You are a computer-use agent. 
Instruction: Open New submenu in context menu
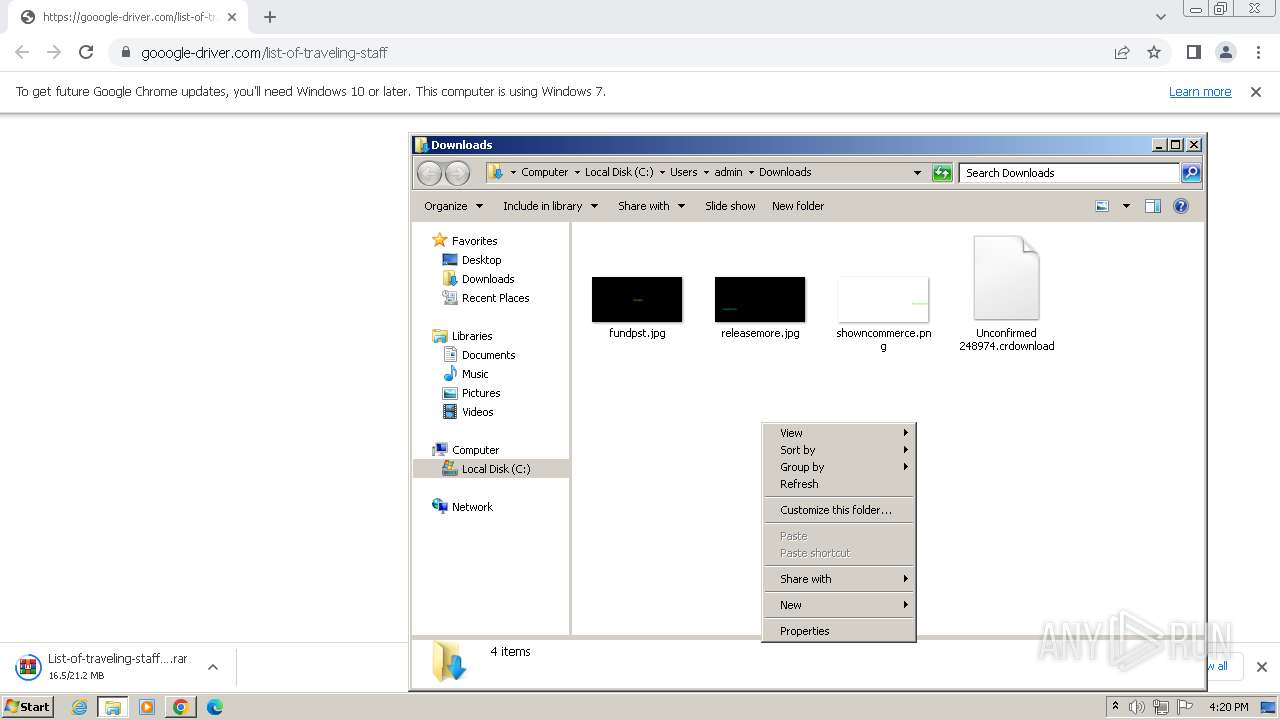click(x=839, y=605)
